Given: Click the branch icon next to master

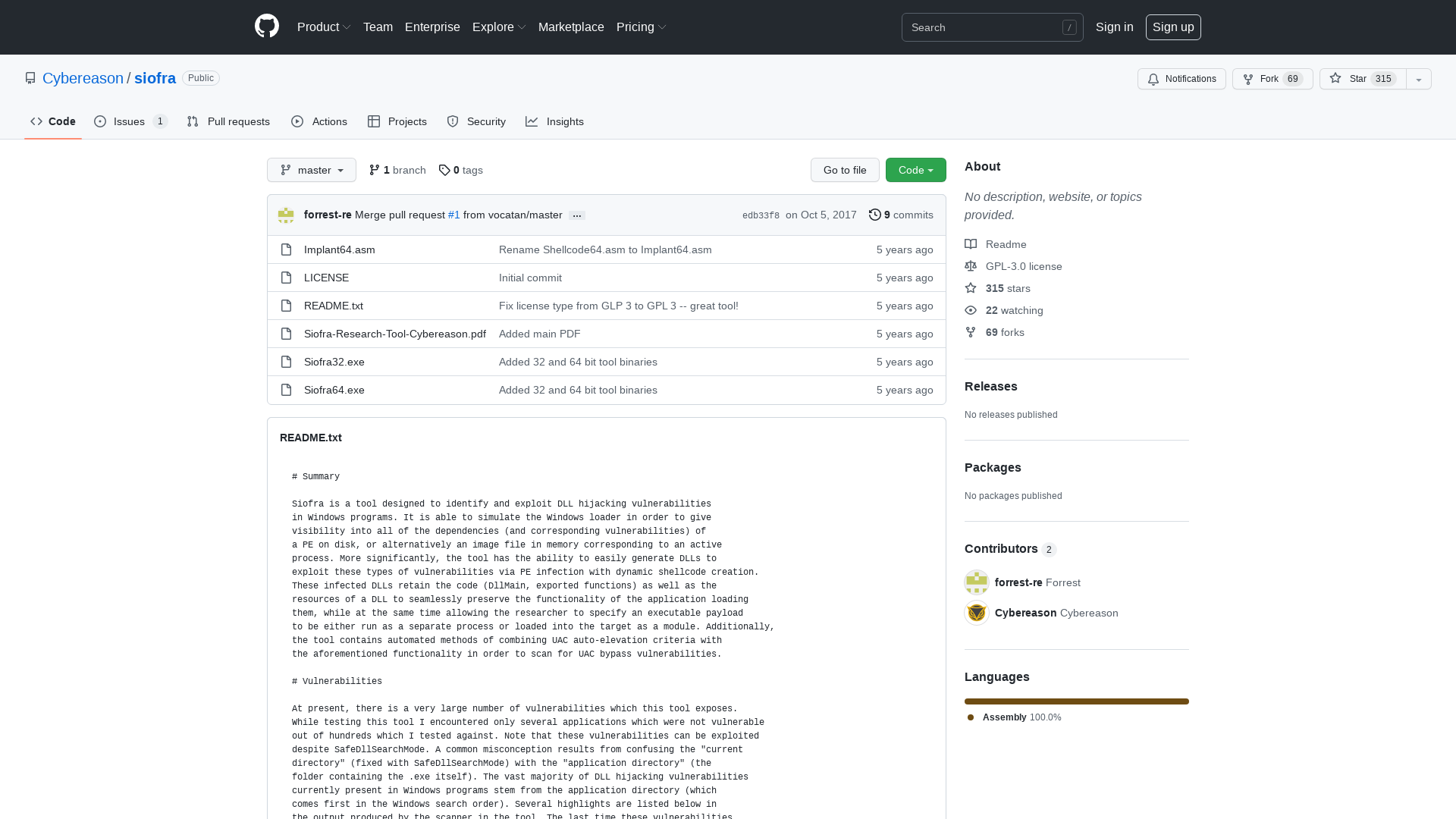Looking at the screenshot, I should click(286, 170).
